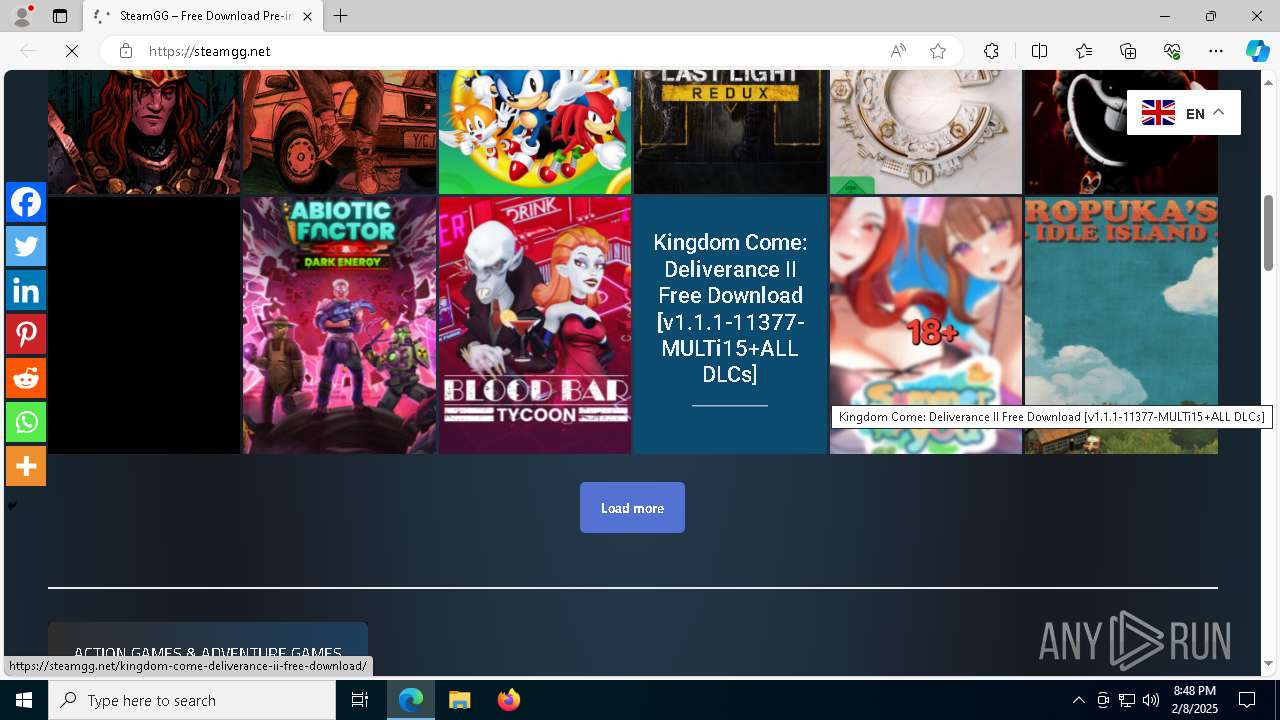1280x720 pixels.
Task: Go back to previous page
Action: click(x=28, y=51)
